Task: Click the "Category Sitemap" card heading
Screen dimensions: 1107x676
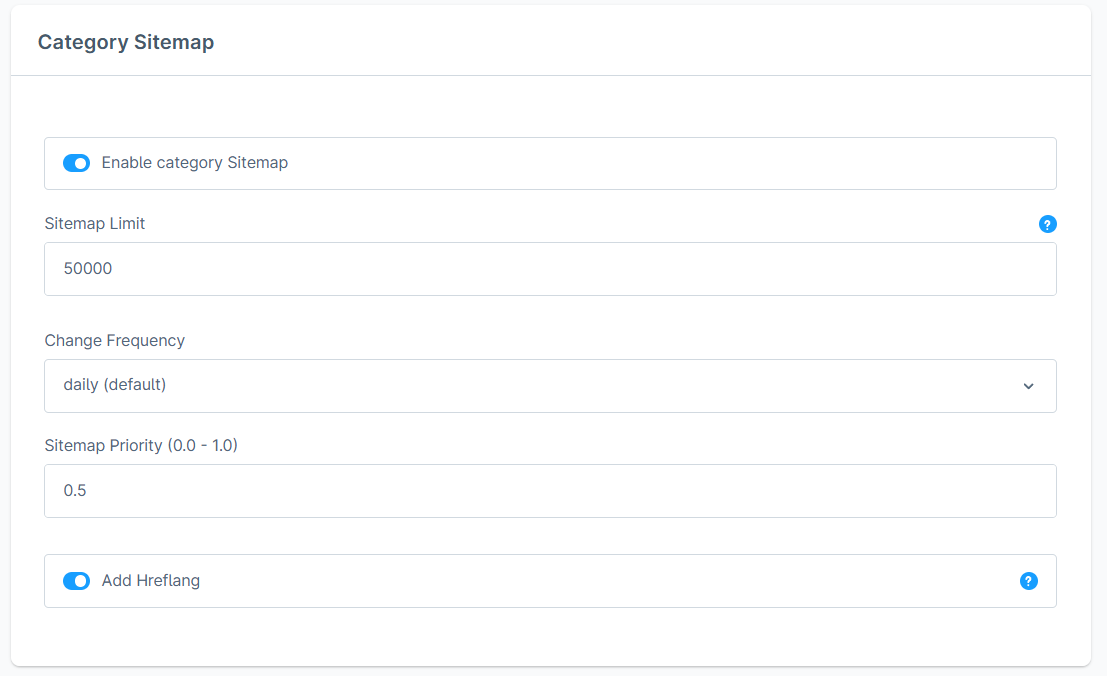Action: 126,43
